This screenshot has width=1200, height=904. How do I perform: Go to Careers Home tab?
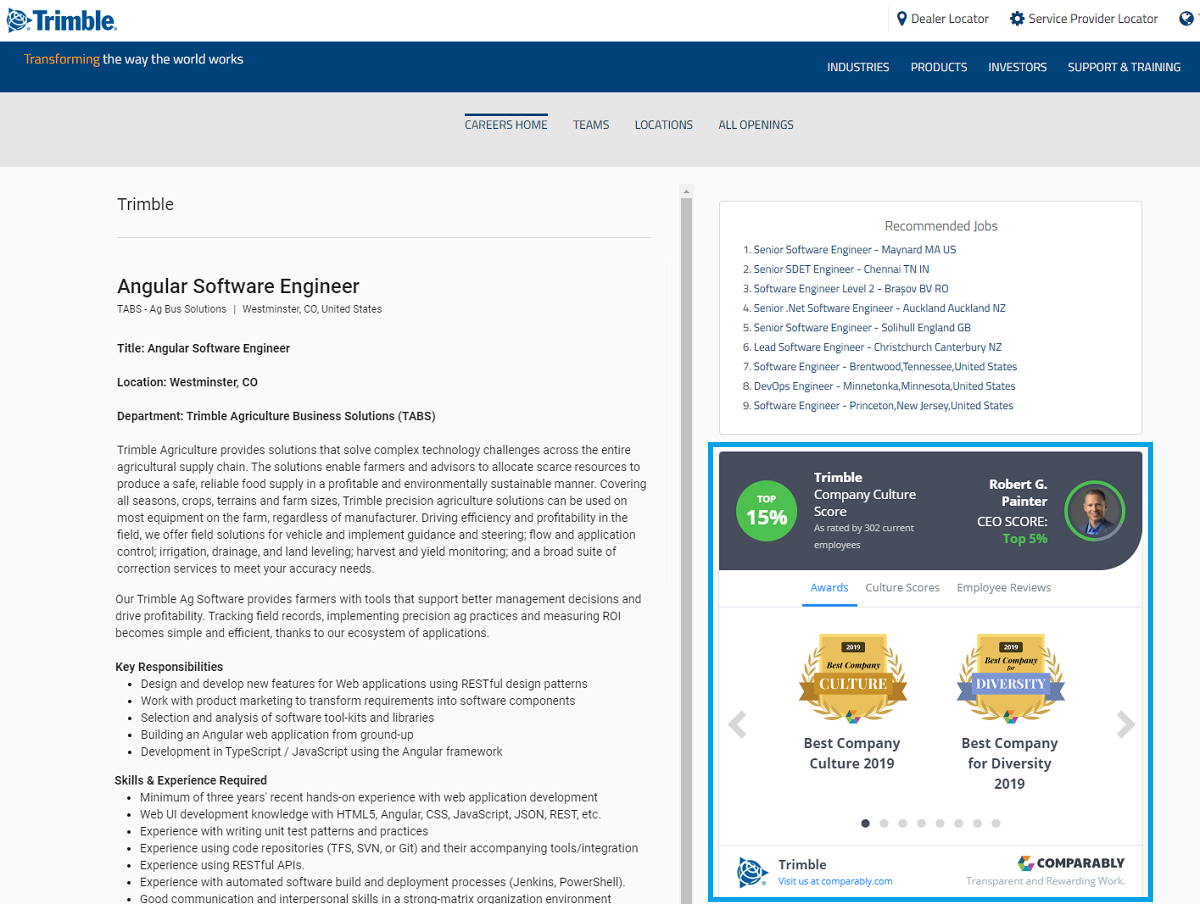tap(506, 125)
